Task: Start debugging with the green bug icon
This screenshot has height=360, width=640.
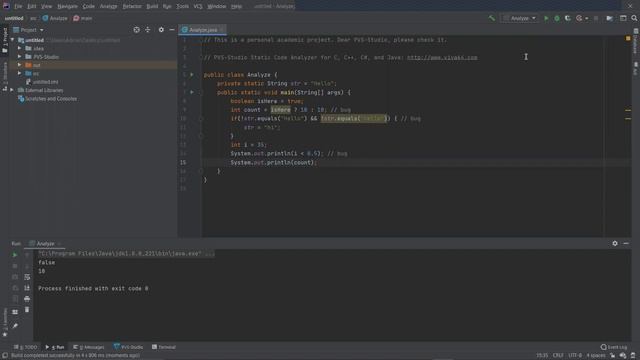Action: point(557,18)
